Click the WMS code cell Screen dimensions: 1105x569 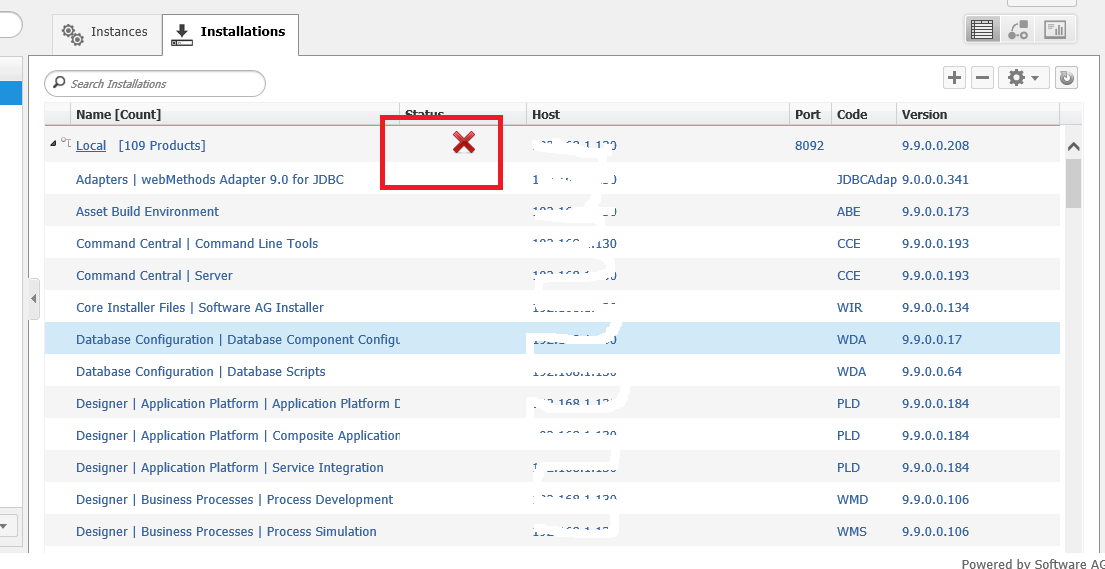pos(851,532)
